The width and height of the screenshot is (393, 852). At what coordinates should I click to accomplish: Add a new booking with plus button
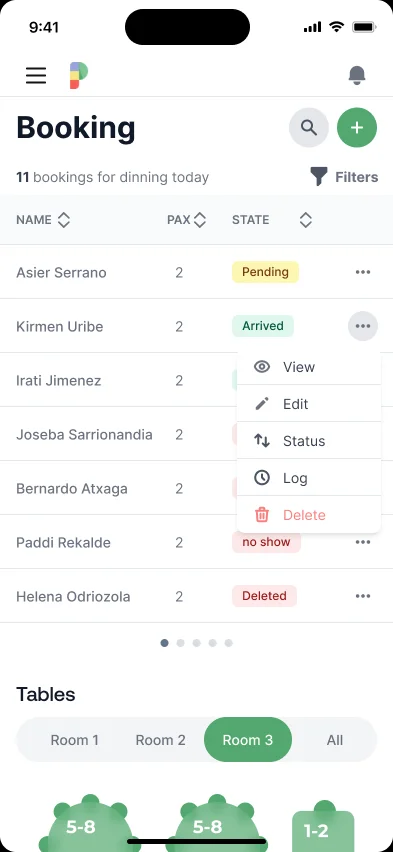pos(357,128)
